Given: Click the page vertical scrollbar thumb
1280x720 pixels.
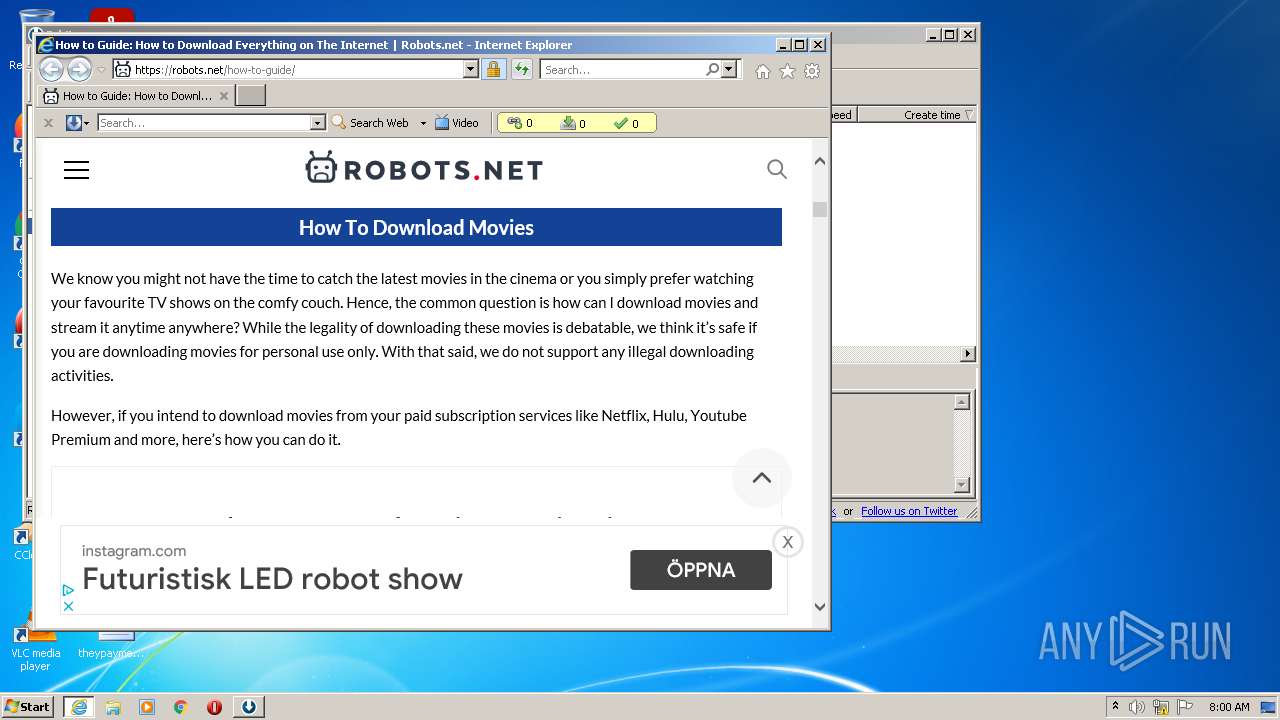Looking at the screenshot, I should [x=820, y=209].
